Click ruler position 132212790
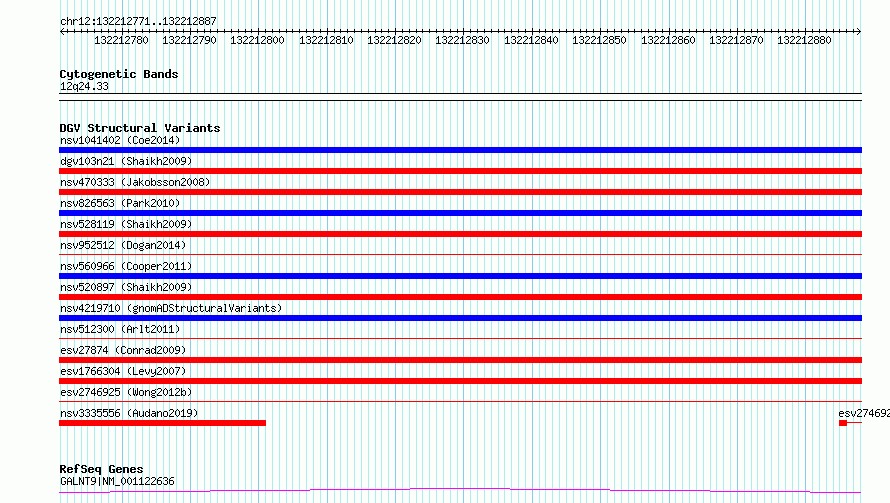The height and width of the screenshot is (503, 890). pos(189,40)
